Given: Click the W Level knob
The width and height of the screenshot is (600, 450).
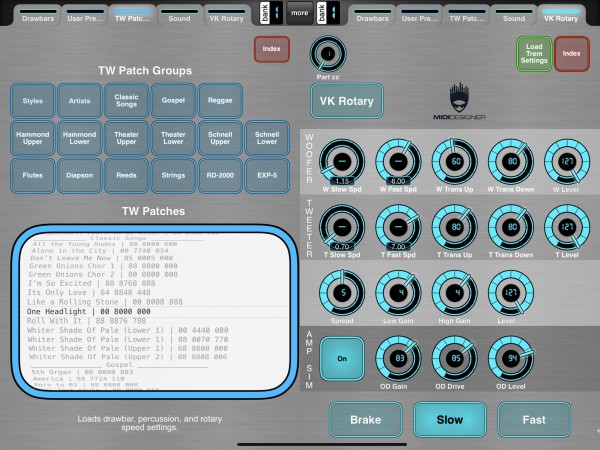Looking at the screenshot, I should (x=567, y=161).
